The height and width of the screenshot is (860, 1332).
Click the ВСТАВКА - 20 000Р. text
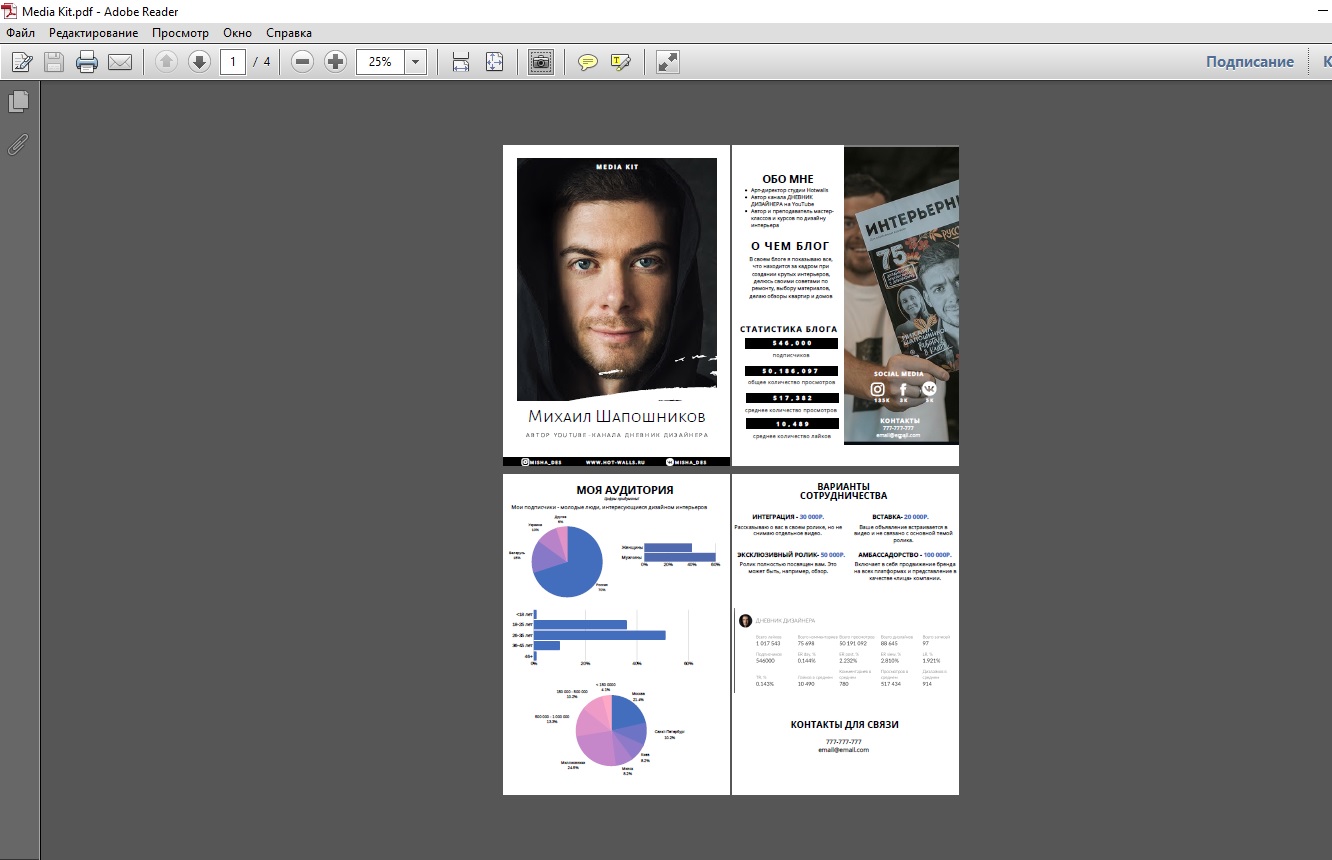pos(900,517)
